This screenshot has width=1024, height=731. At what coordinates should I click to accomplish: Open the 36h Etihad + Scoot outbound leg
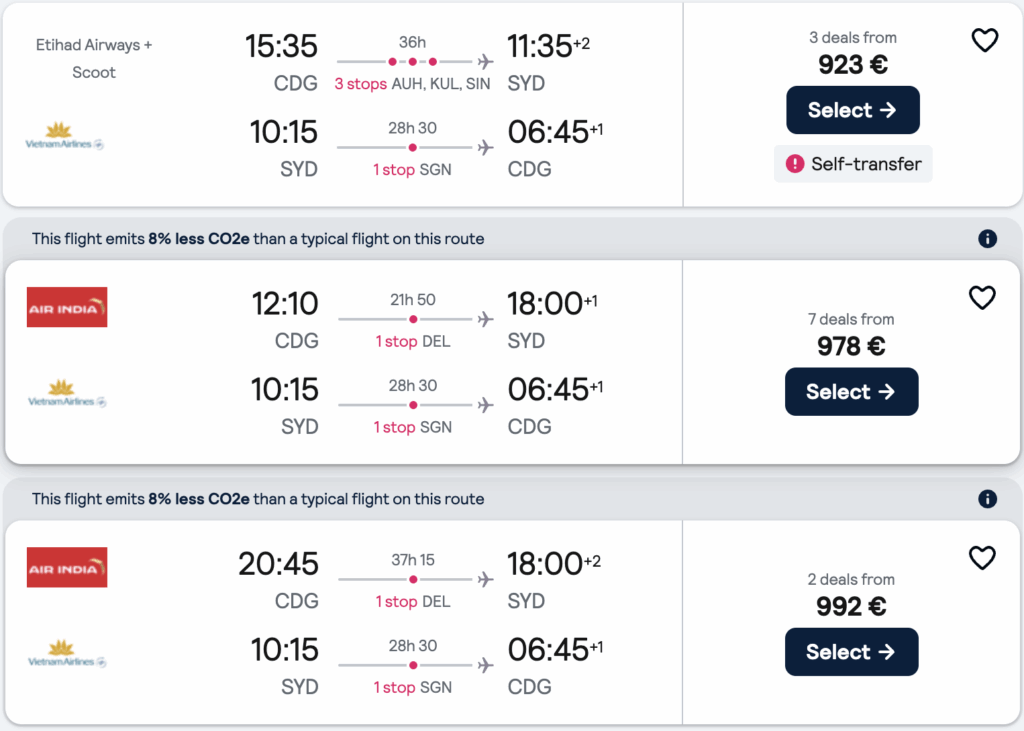click(415, 62)
